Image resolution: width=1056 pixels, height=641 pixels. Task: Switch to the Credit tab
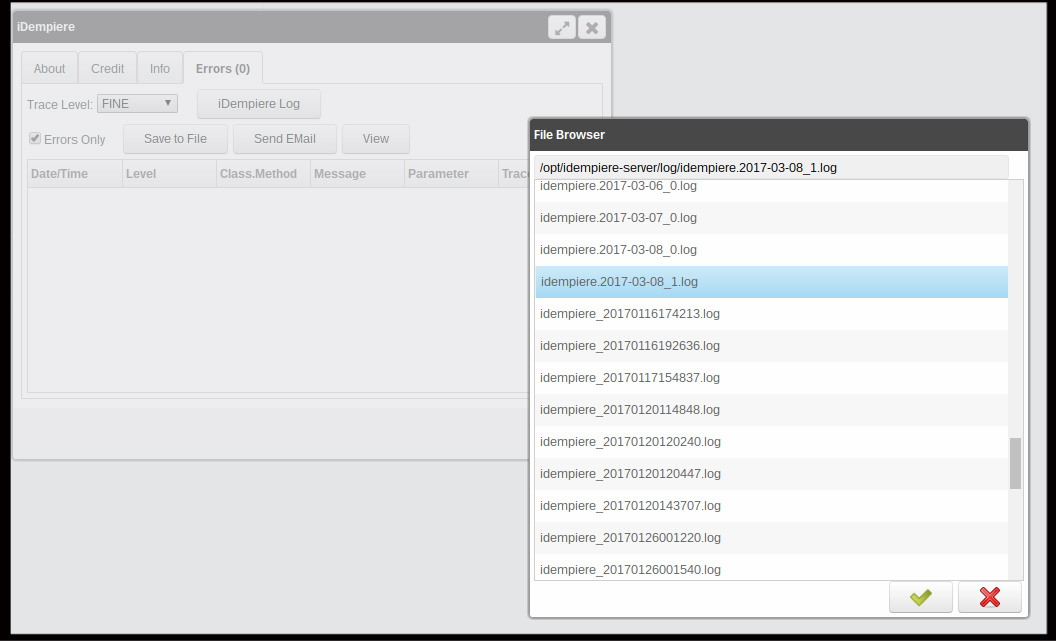(x=107, y=69)
